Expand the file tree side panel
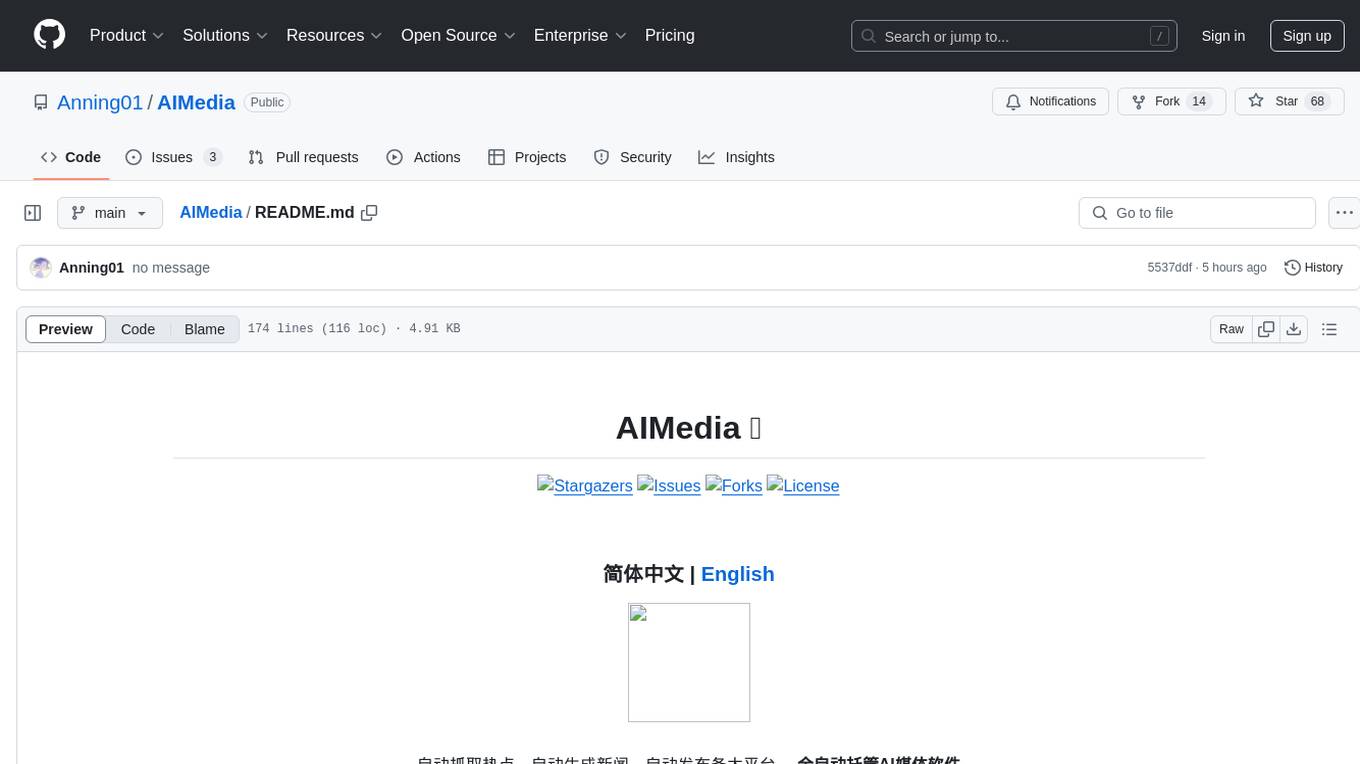The height and width of the screenshot is (764, 1360). point(33,213)
